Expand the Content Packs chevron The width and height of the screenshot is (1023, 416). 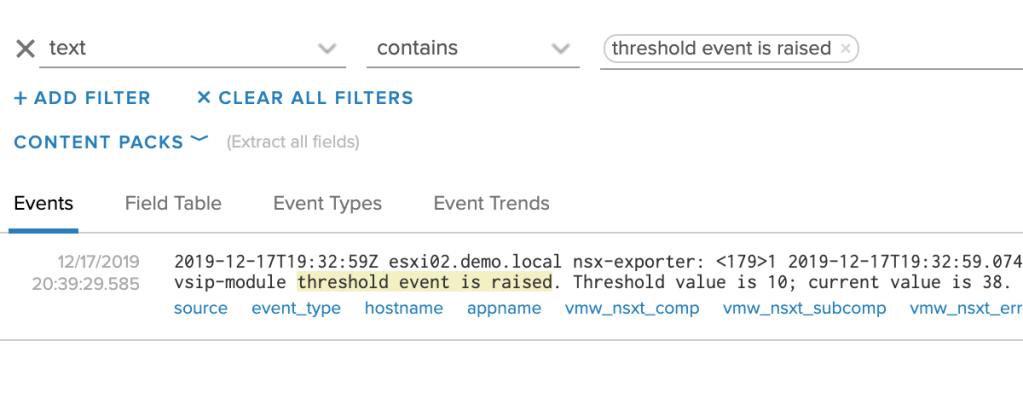pyautogui.click(x=199, y=140)
